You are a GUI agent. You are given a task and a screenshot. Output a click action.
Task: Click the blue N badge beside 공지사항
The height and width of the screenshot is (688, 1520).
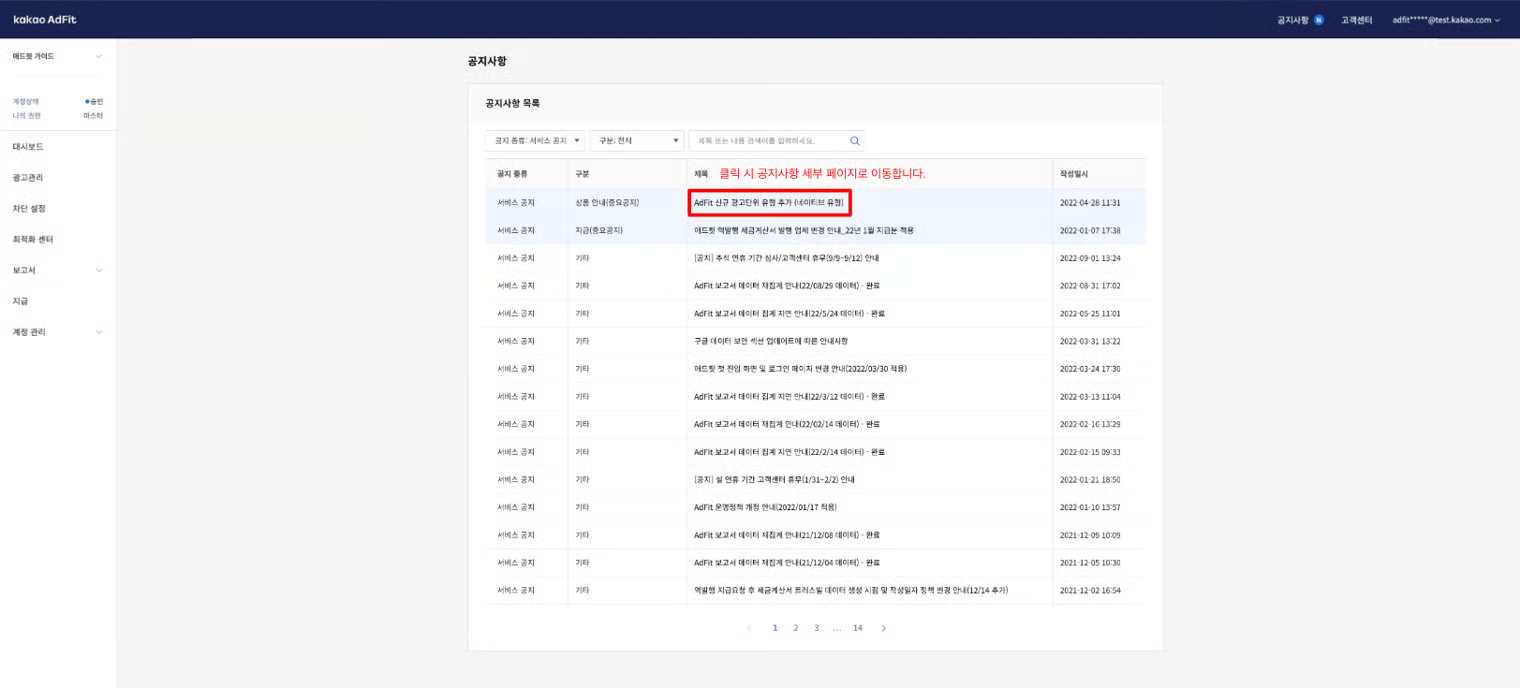(1319, 20)
